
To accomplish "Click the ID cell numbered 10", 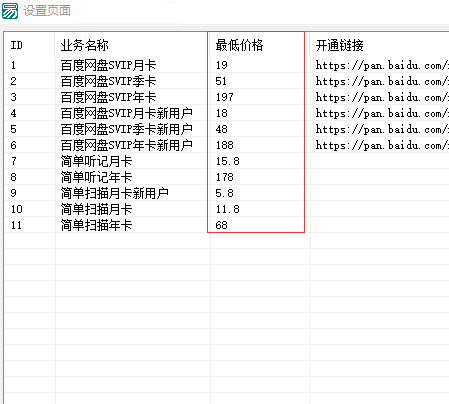I will point(30,209).
